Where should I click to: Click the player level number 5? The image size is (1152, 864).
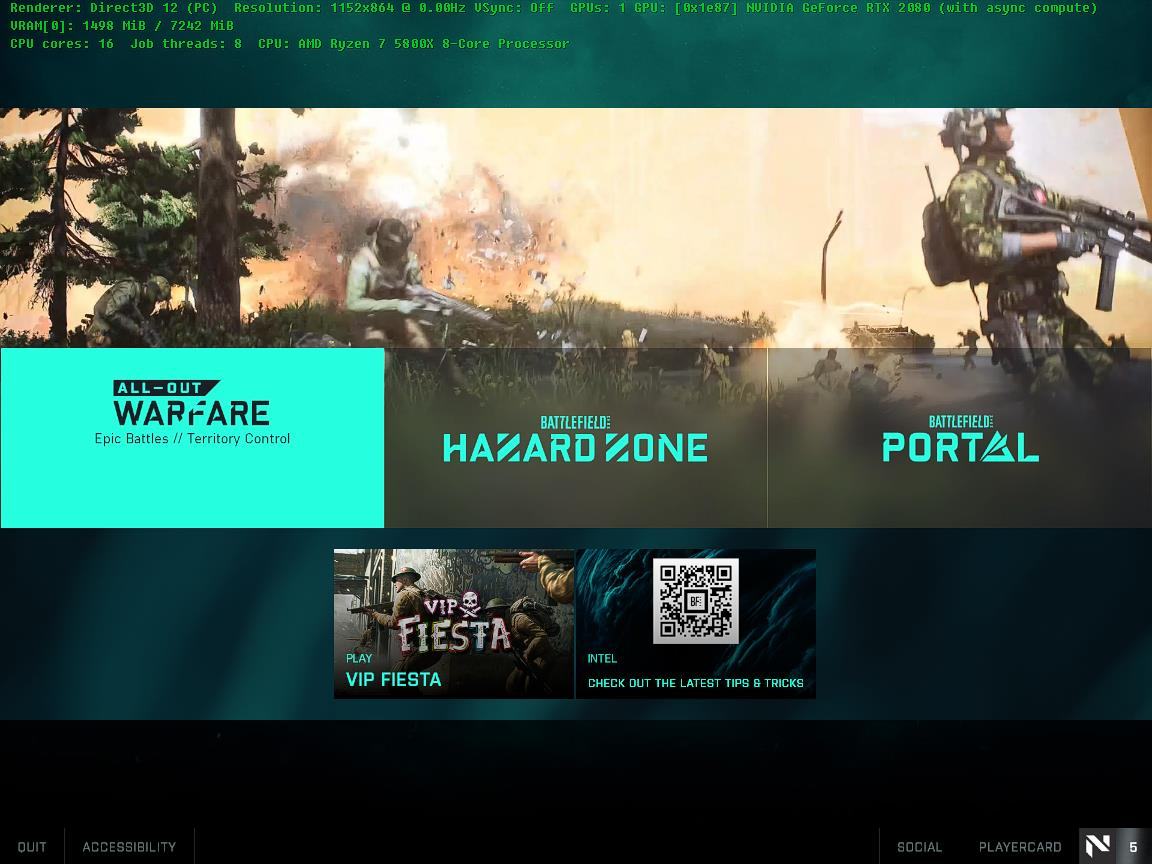tap(1133, 847)
